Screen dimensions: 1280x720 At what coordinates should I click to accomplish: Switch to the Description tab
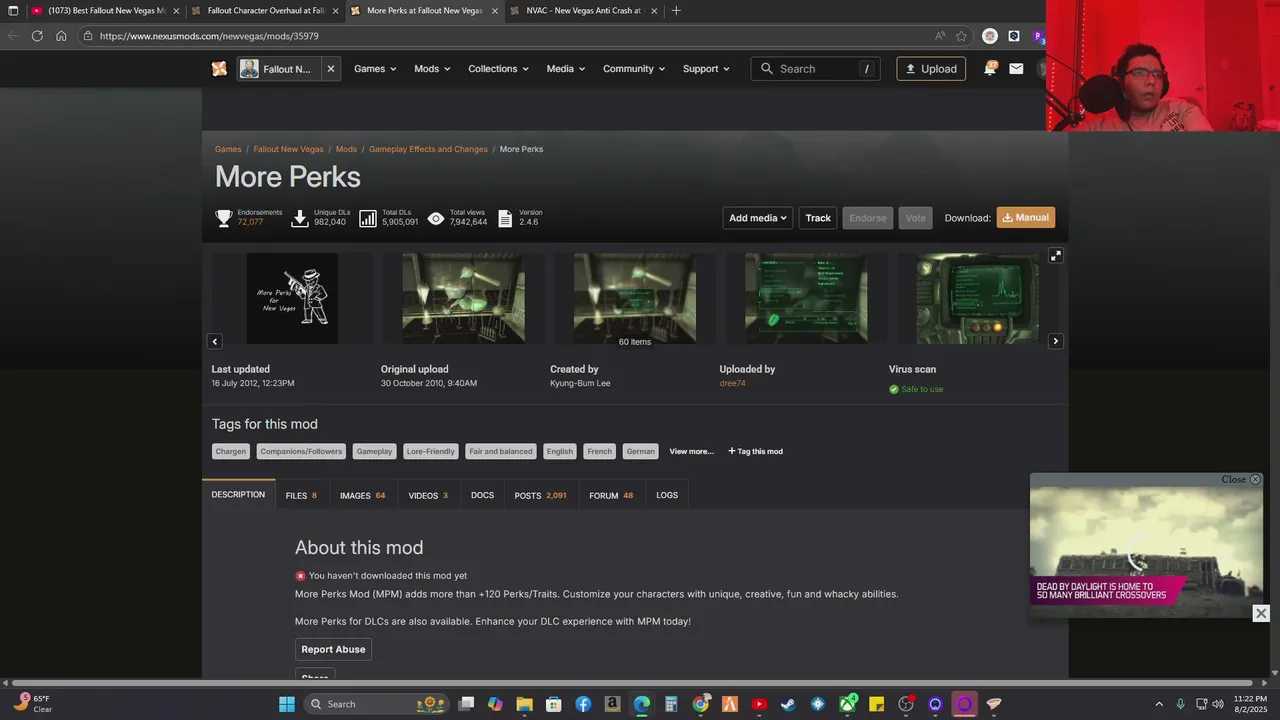238,495
